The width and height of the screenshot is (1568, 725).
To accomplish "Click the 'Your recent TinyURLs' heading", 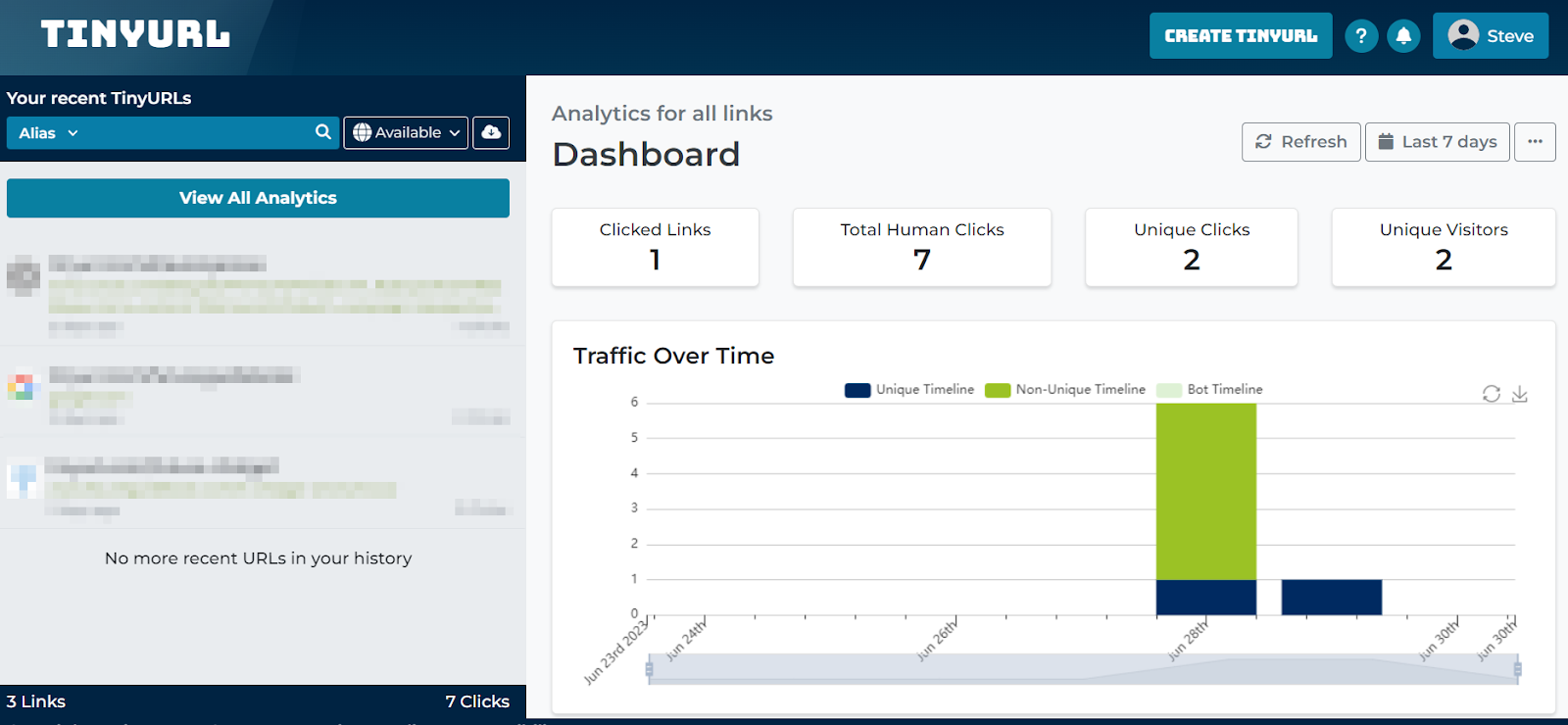I will [x=99, y=98].
